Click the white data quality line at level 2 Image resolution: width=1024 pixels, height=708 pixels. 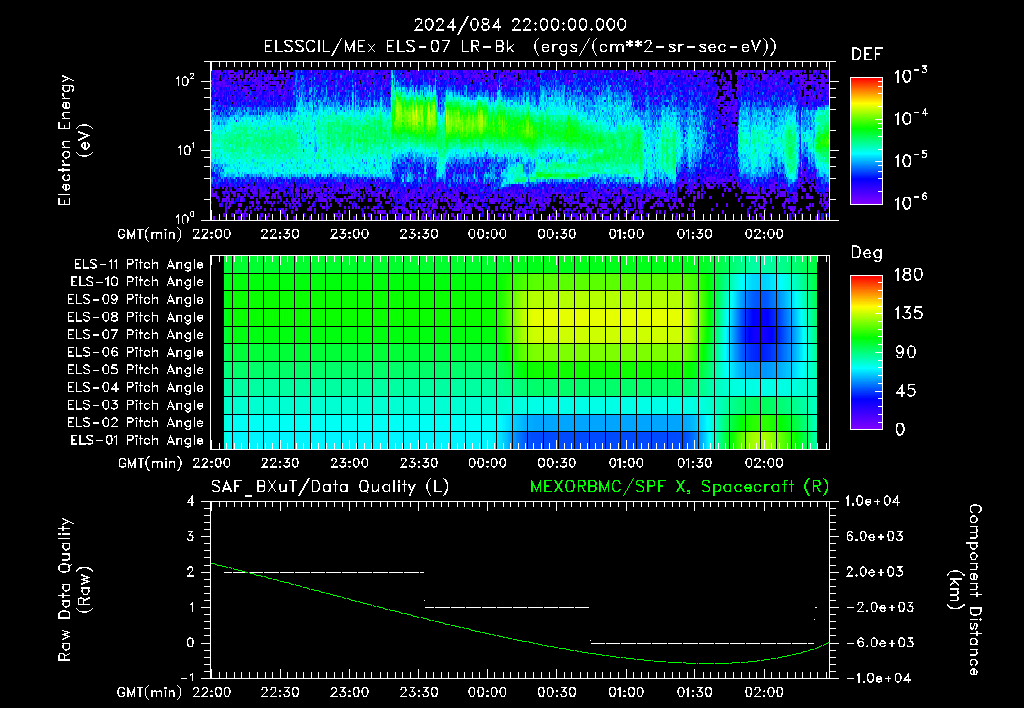point(324,573)
